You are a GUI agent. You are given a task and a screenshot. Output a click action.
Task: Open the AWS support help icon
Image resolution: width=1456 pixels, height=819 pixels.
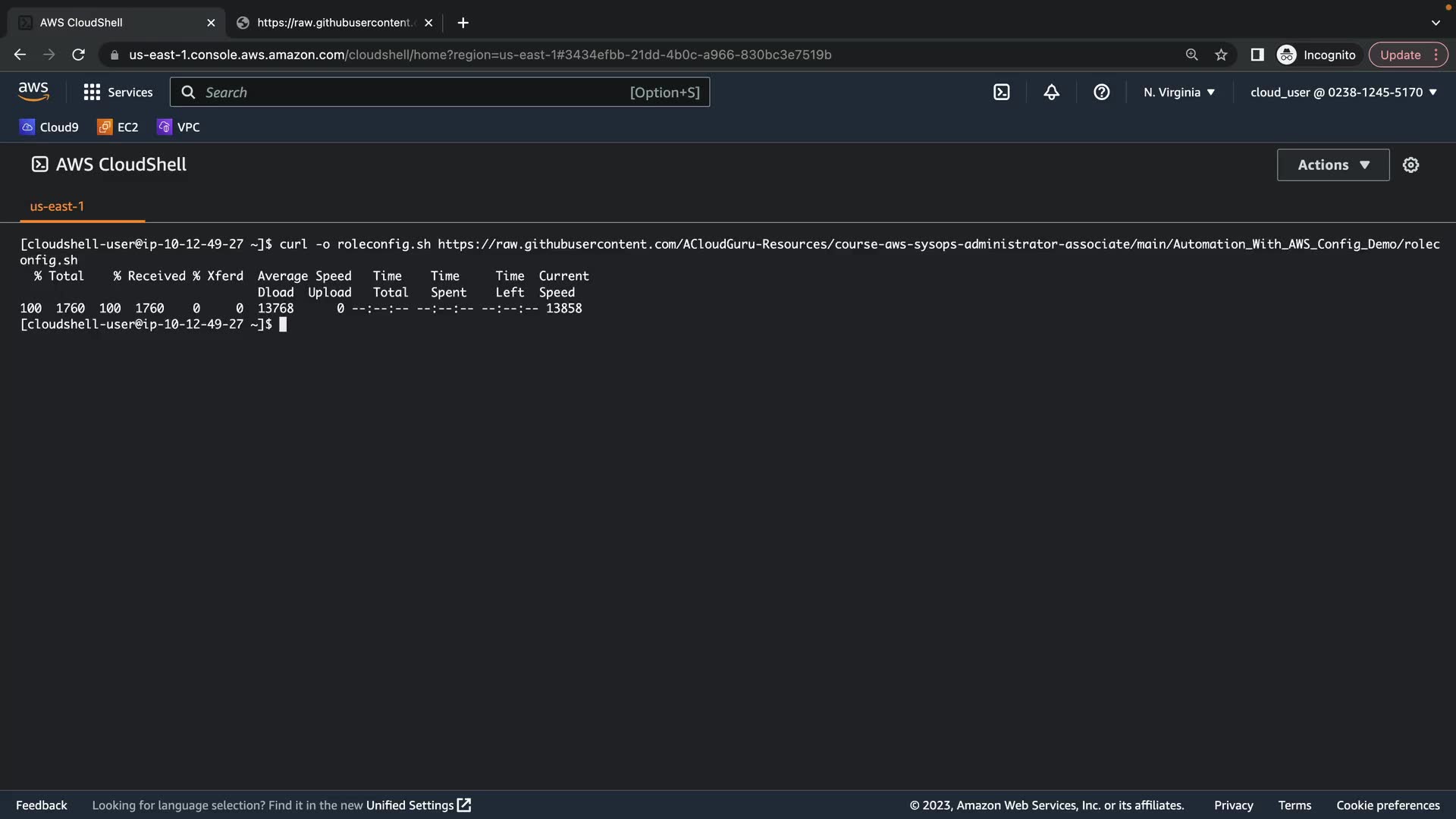click(1101, 93)
